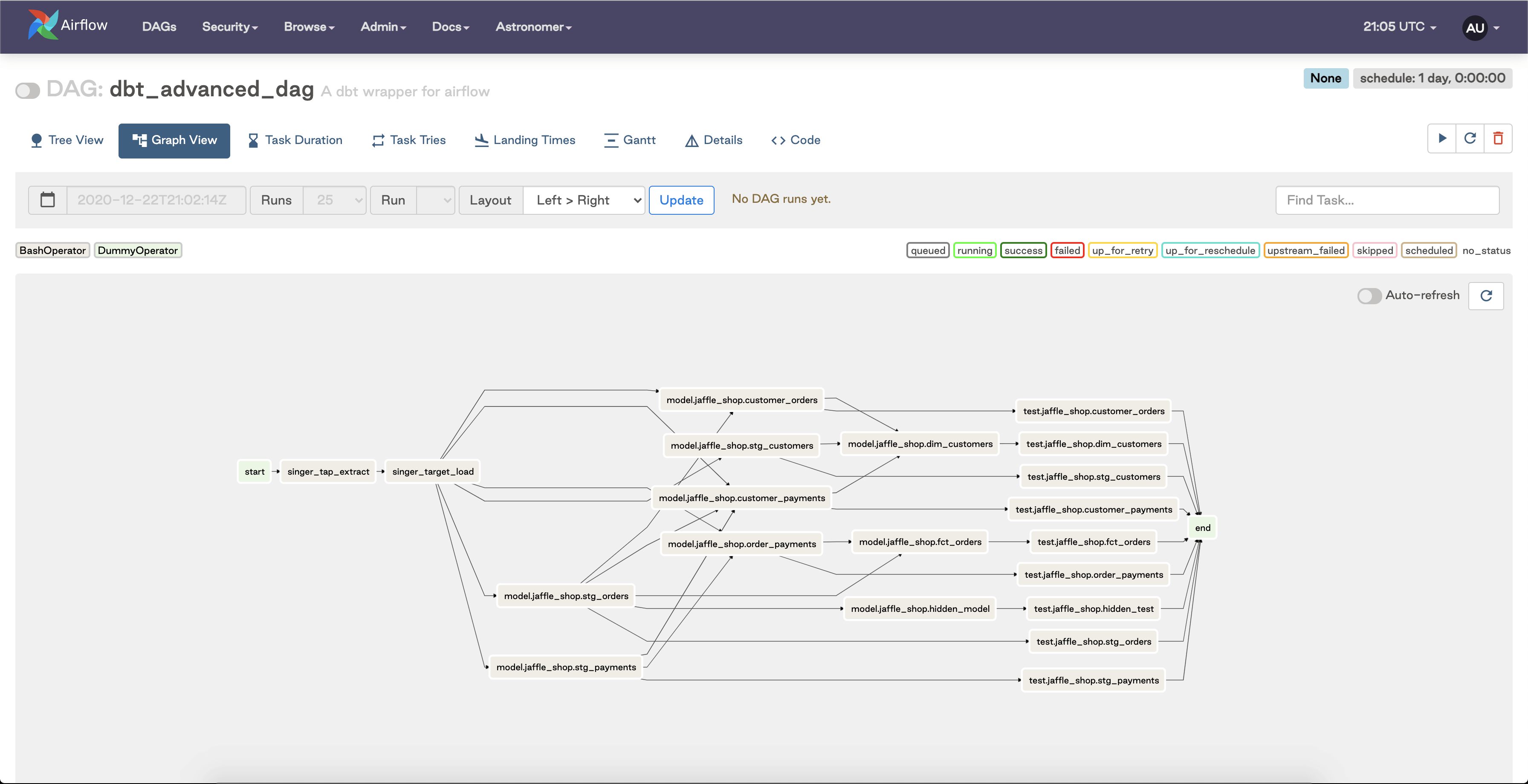Image resolution: width=1528 pixels, height=784 pixels.
Task: Click the Trigger DAG play icon
Action: [x=1442, y=139]
